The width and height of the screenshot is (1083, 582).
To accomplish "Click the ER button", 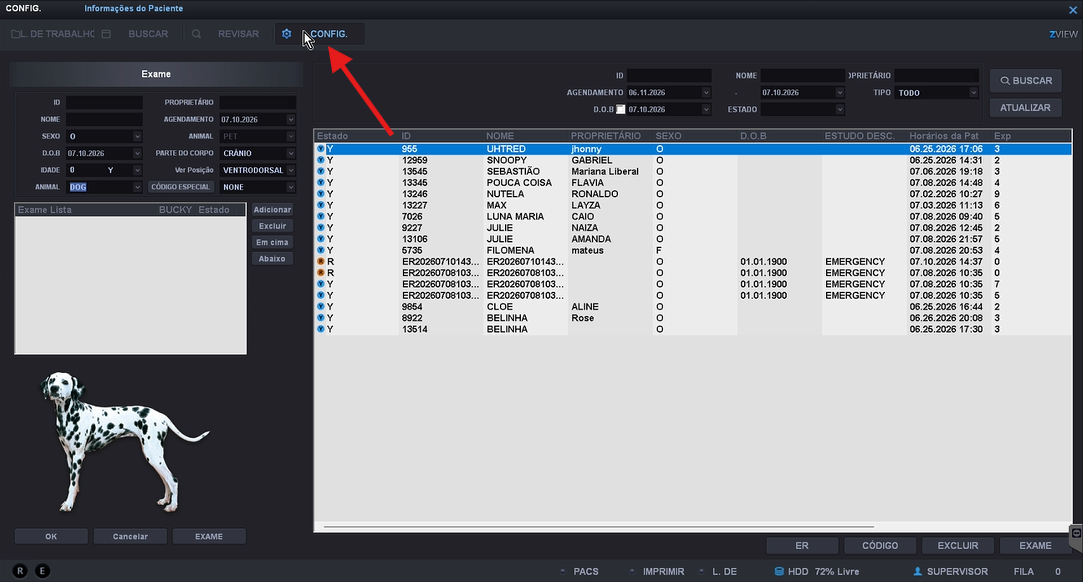I will click(x=802, y=545).
